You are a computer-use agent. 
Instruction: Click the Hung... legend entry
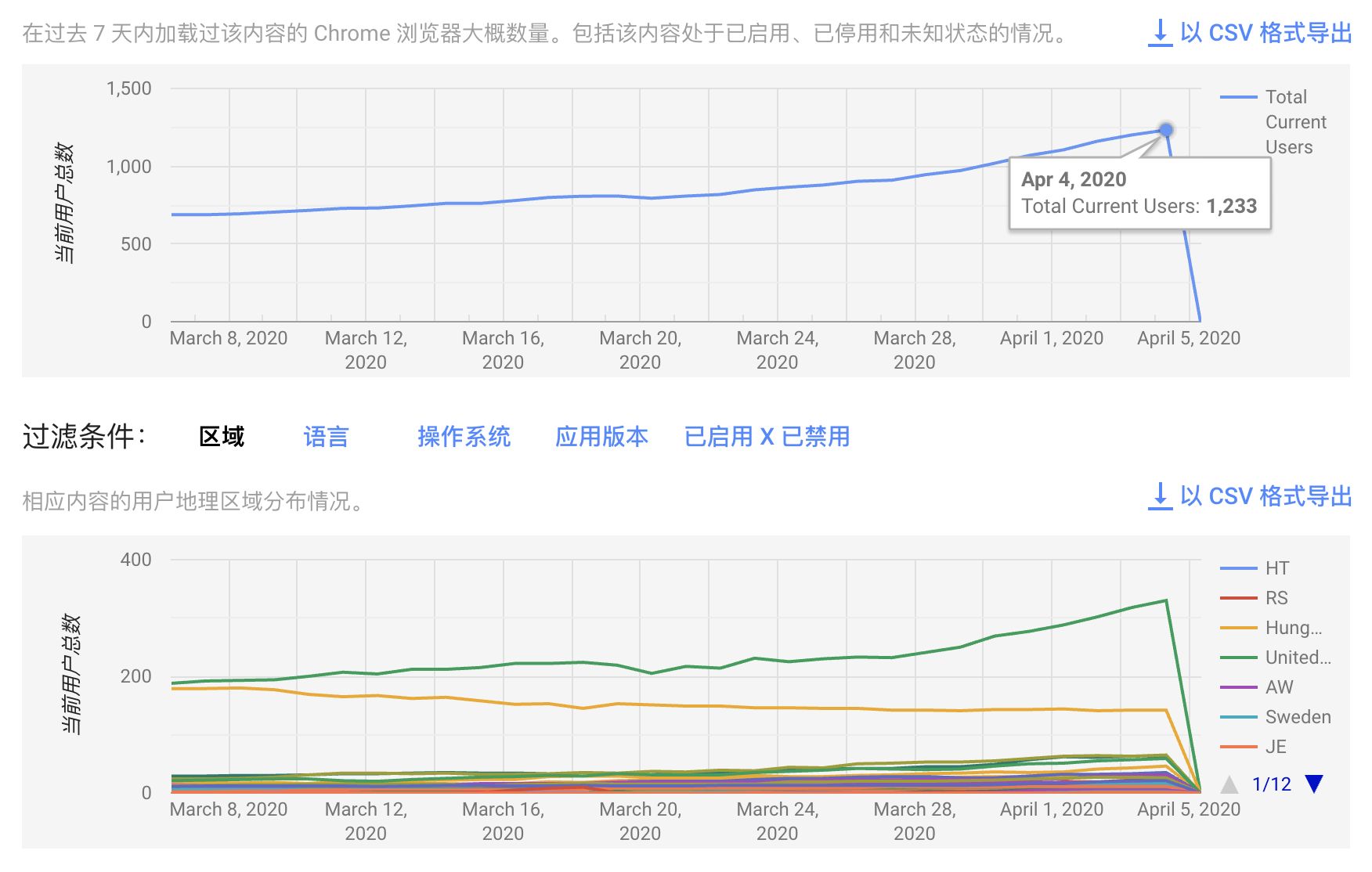tap(1293, 628)
